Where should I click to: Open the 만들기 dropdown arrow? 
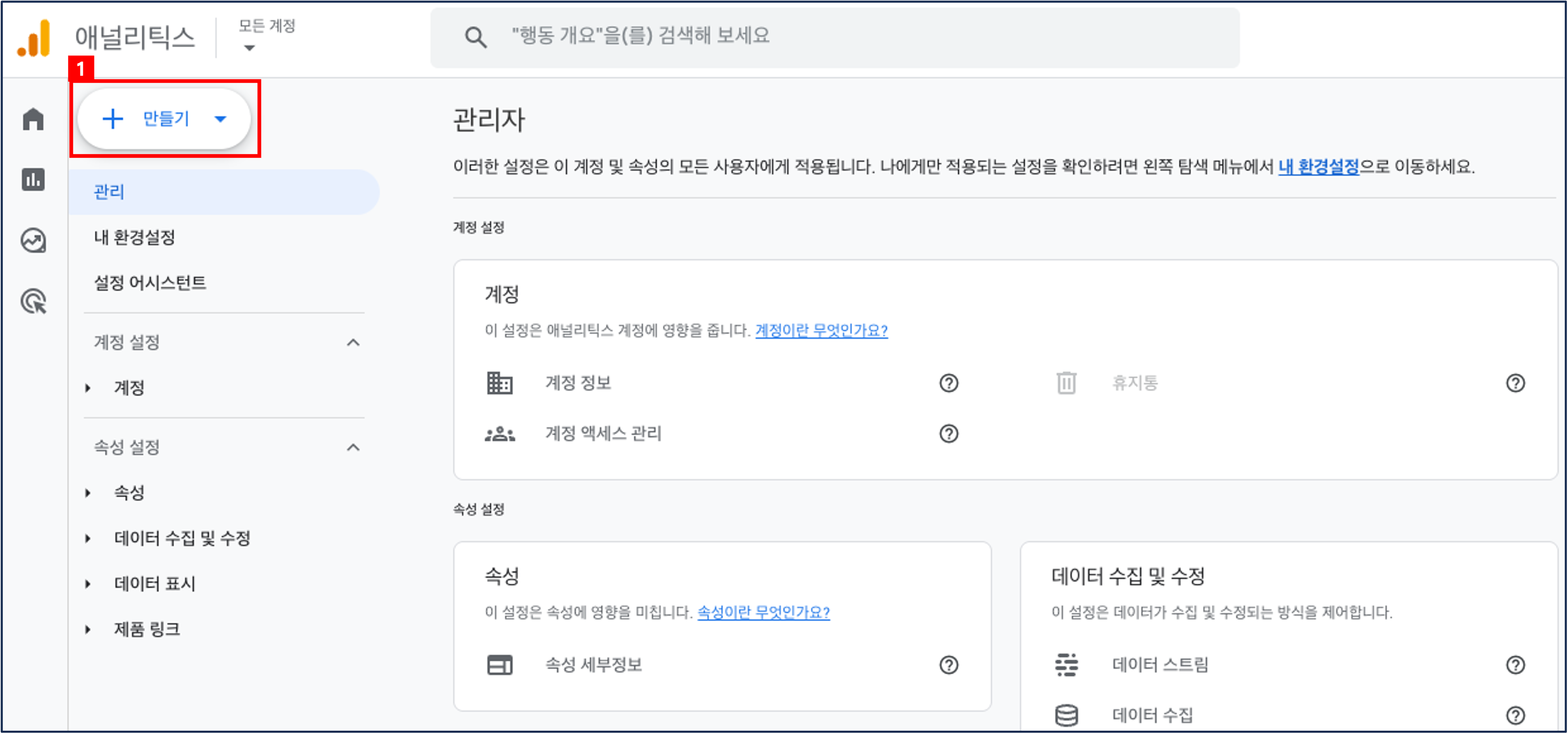[221, 119]
